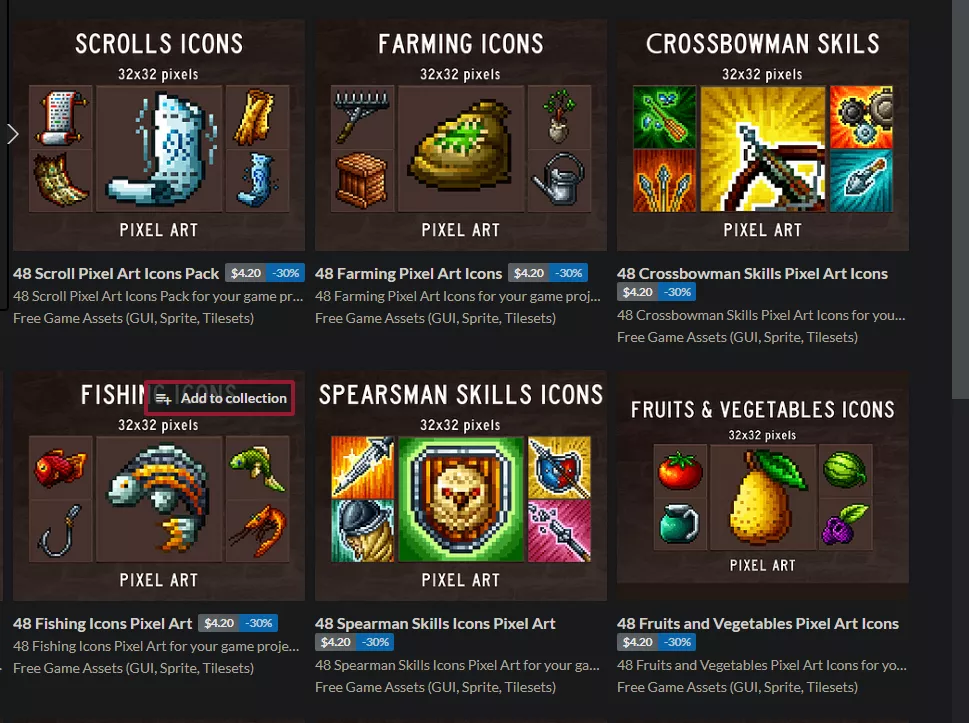Image resolution: width=969 pixels, height=723 pixels.
Task: Click the red tomato icon
Action: pos(680,471)
